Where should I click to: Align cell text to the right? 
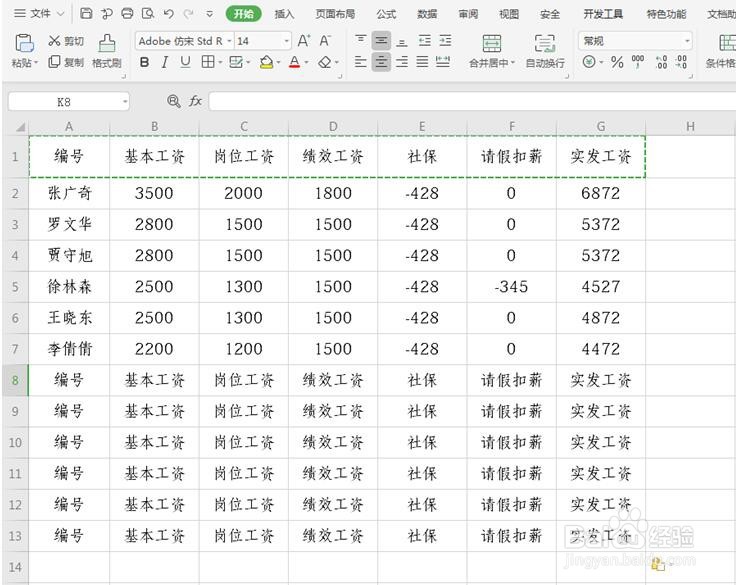point(402,62)
